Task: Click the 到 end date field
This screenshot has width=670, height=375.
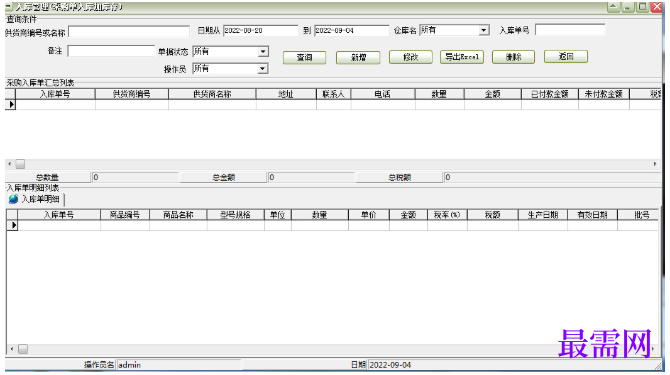Action: click(351, 30)
